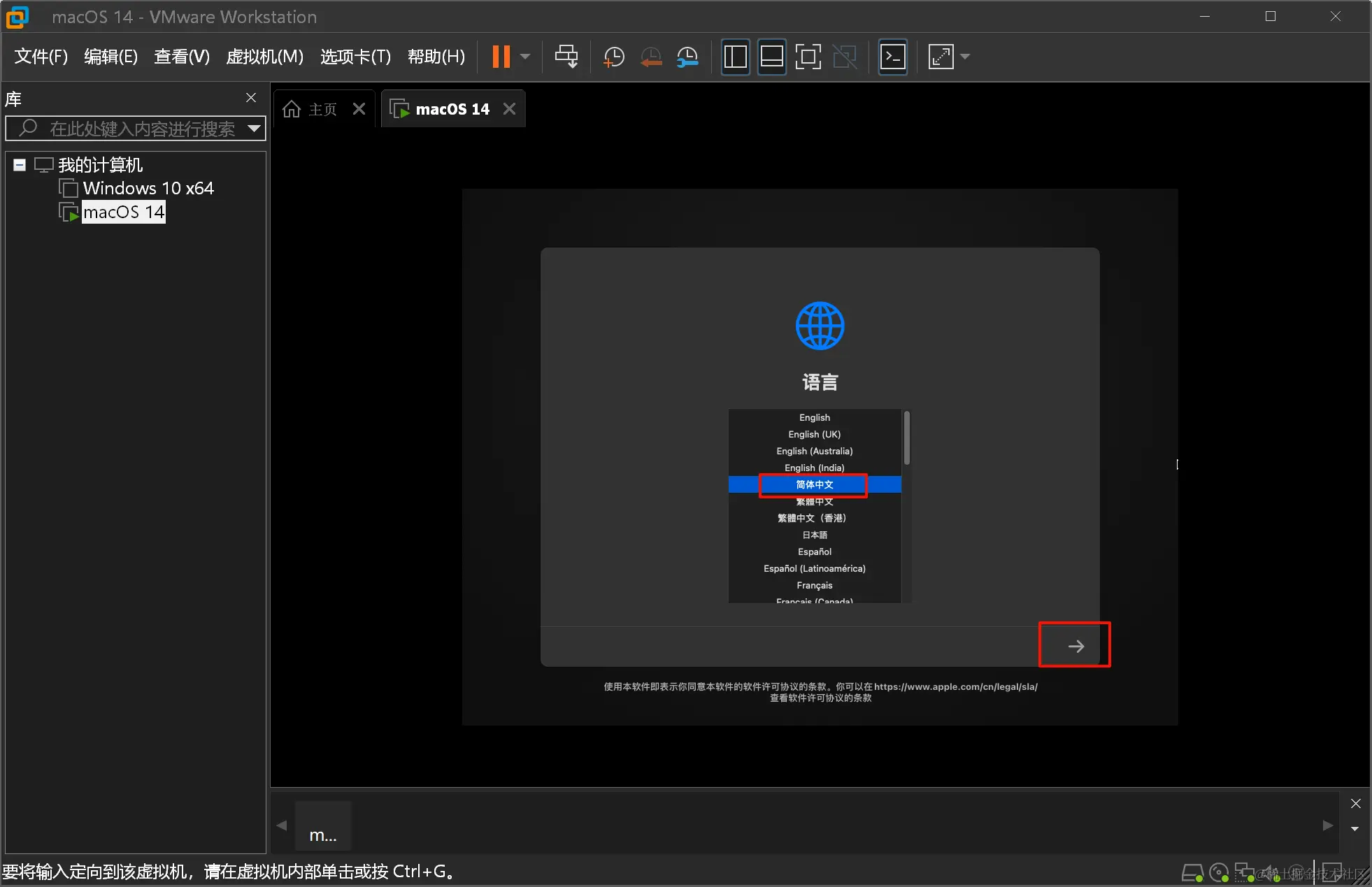1372x887 pixels.
Task: Click the send Ctrl+Alt+Del icon
Action: point(566,57)
